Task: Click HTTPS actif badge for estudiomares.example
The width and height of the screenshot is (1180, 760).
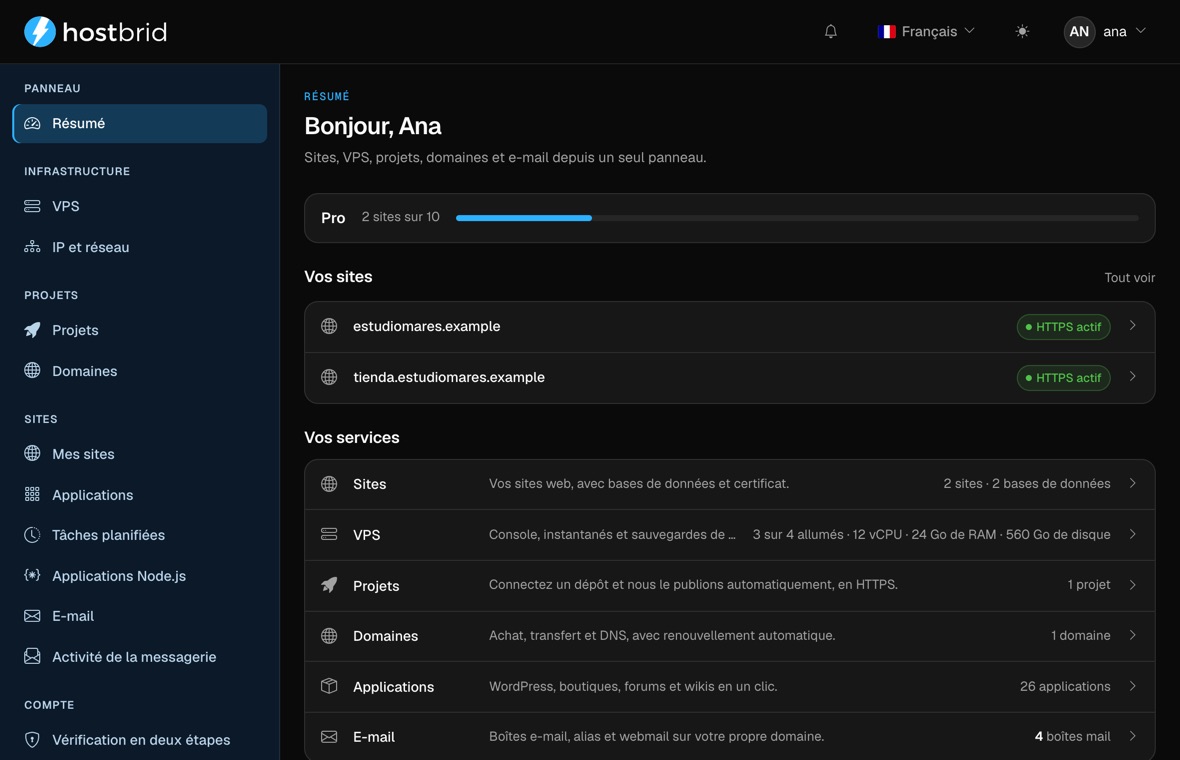Action: (x=1063, y=327)
